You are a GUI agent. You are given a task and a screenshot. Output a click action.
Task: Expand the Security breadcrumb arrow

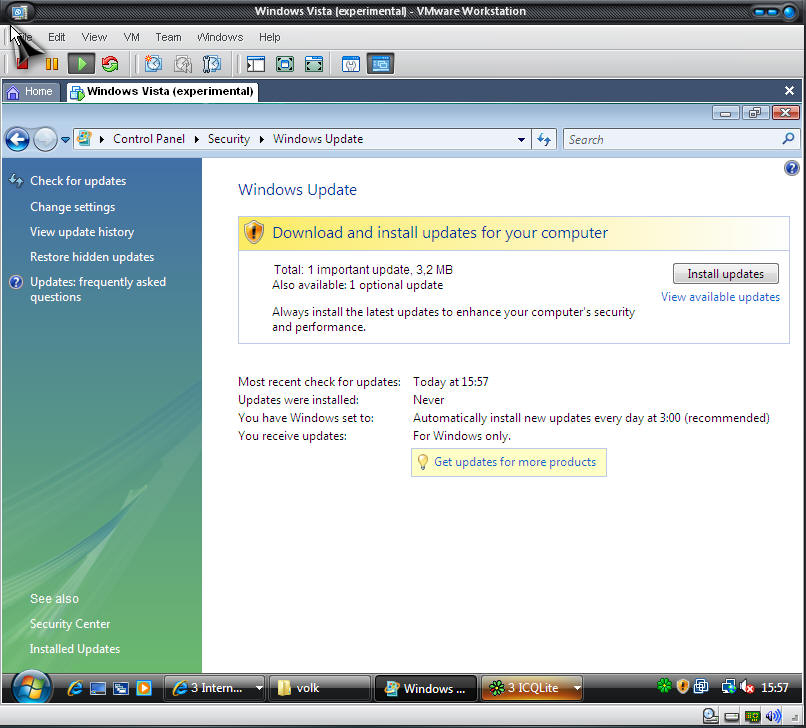[x=262, y=139]
